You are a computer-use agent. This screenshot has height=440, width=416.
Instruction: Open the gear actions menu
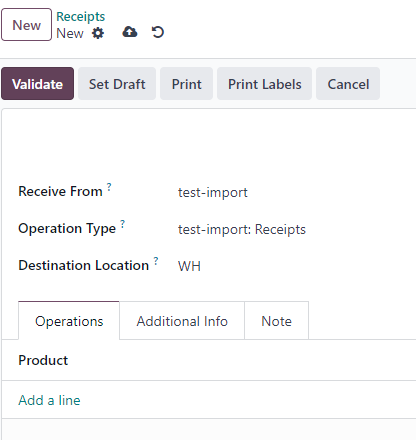click(x=98, y=33)
